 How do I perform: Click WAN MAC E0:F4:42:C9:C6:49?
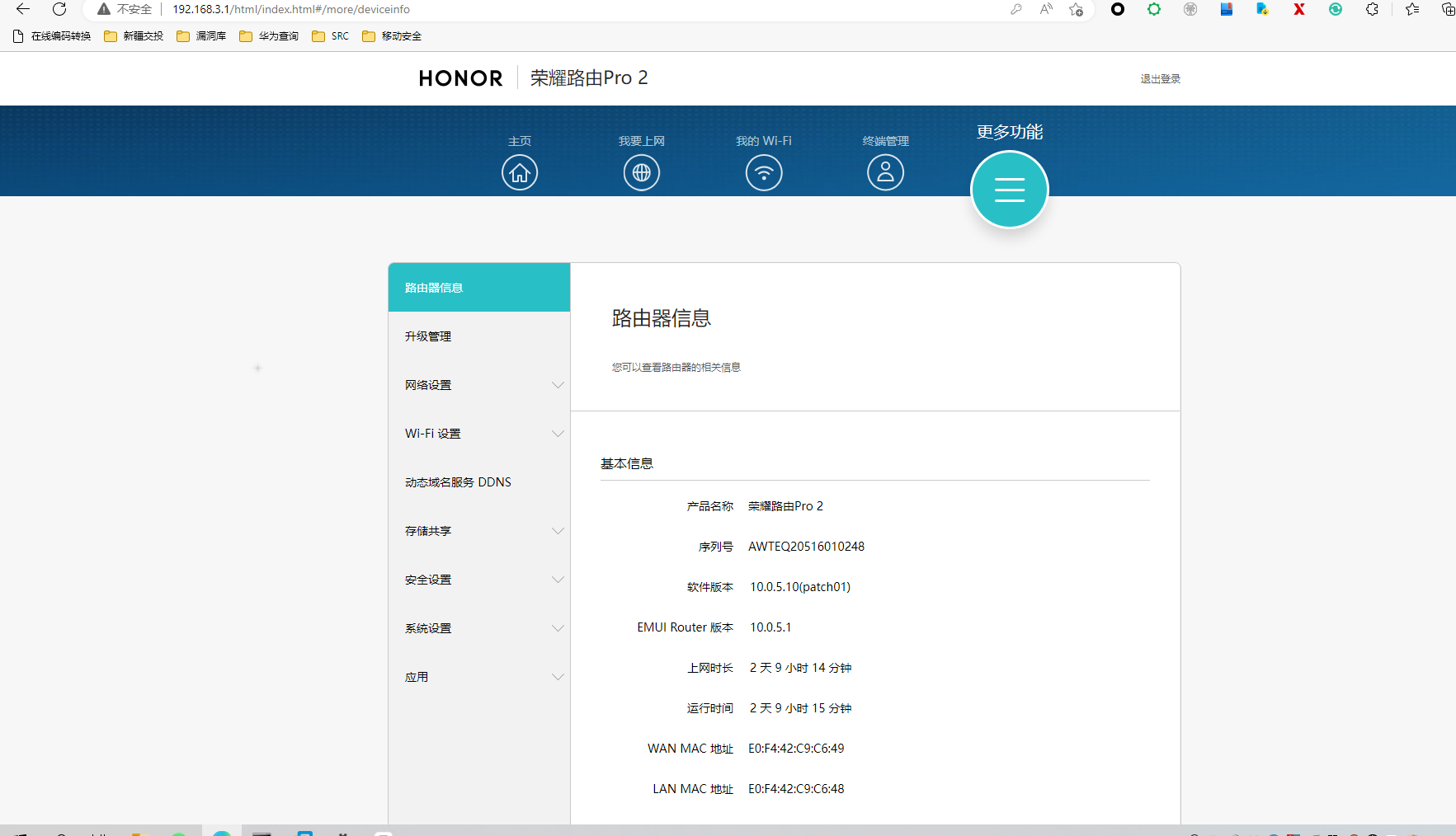[796, 749]
